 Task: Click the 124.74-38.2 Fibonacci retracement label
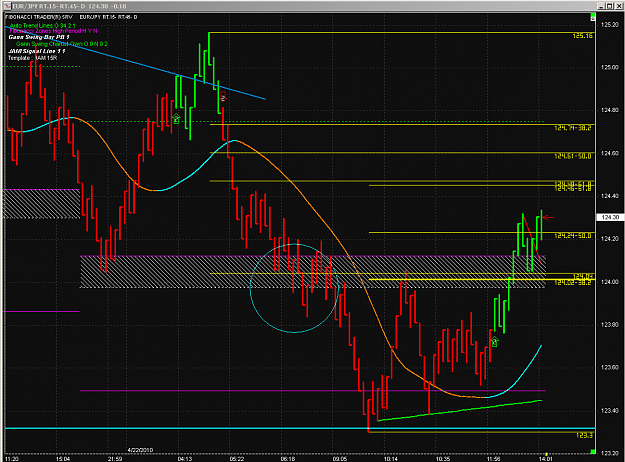coord(573,128)
